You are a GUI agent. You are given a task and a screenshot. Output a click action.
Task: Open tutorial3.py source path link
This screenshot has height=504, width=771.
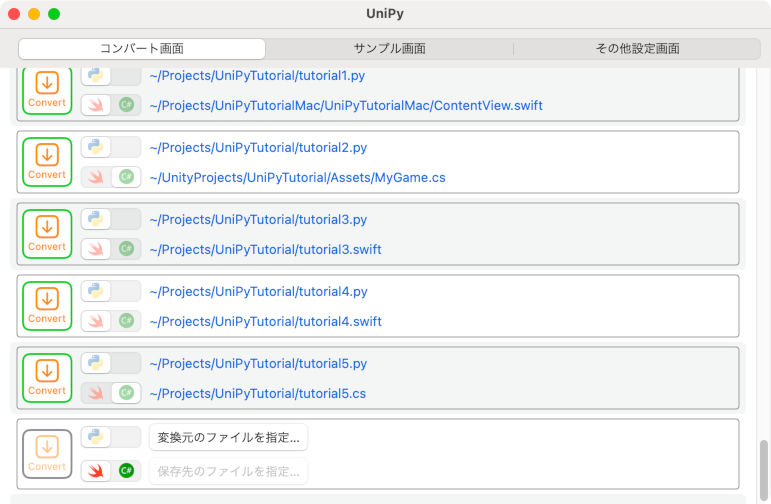click(x=258, y=220)
